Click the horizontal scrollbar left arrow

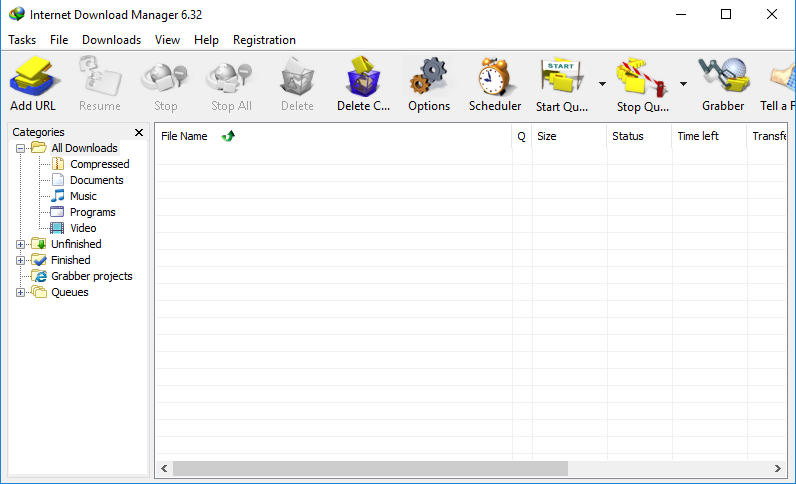tap(164, 468)
